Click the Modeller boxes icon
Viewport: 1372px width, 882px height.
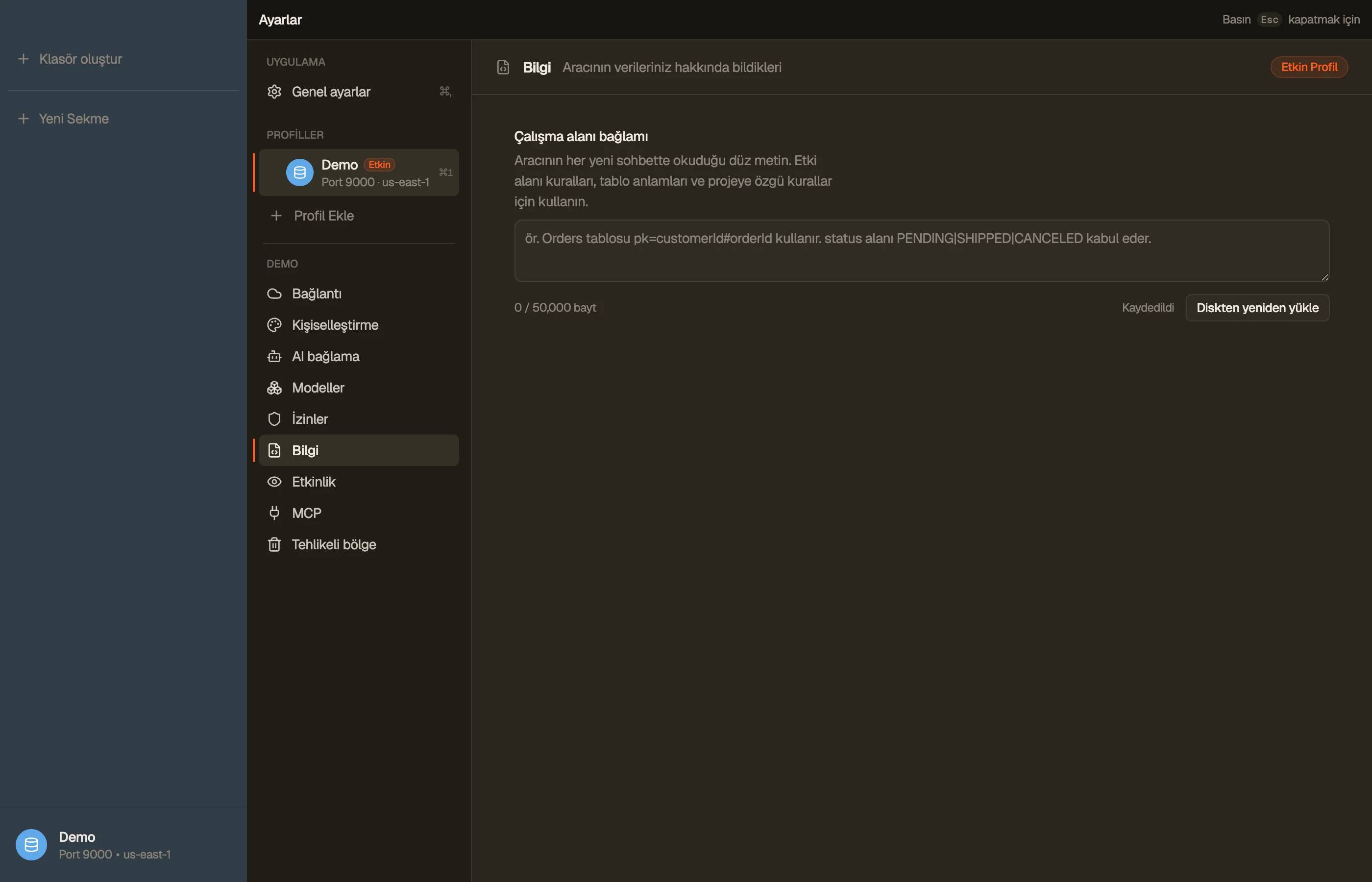click(274, 388)
